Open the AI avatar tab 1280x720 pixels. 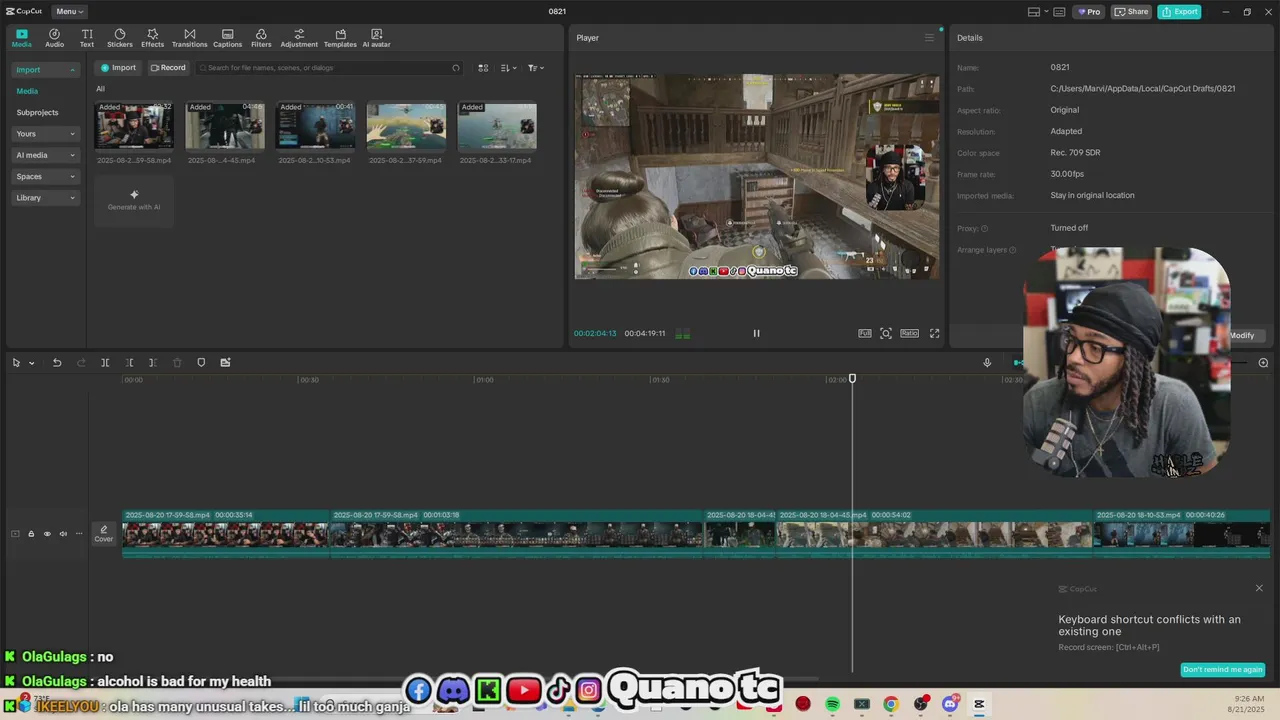(376, 38)
